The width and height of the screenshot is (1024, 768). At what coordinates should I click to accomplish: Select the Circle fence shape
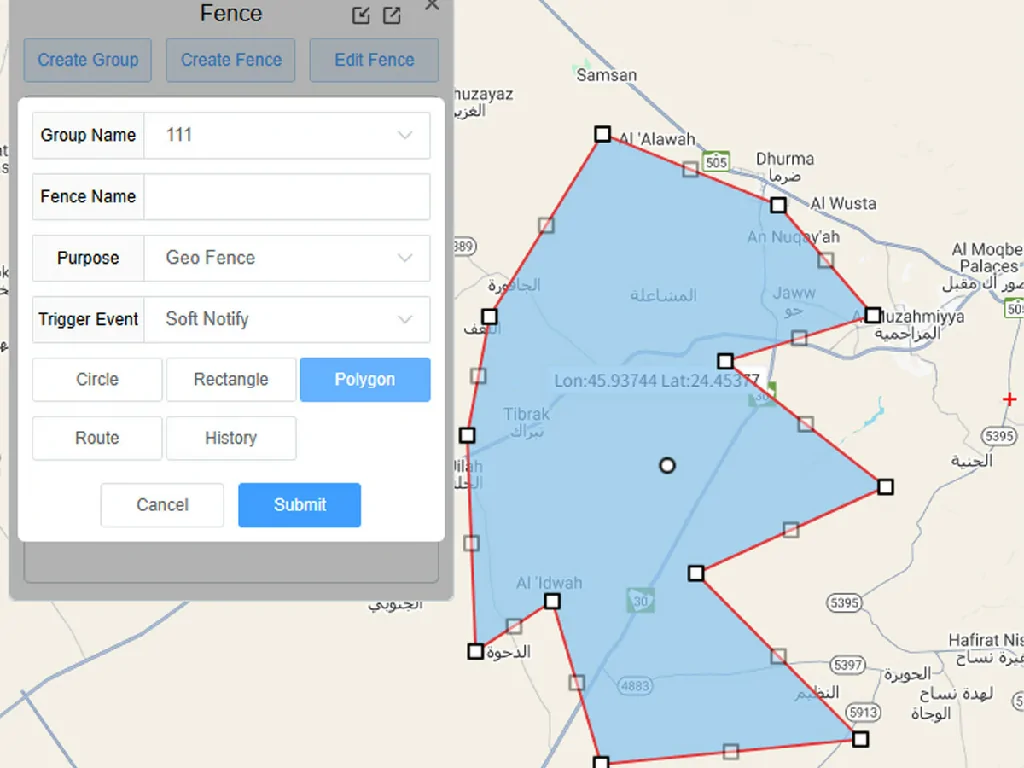point(96,379)
